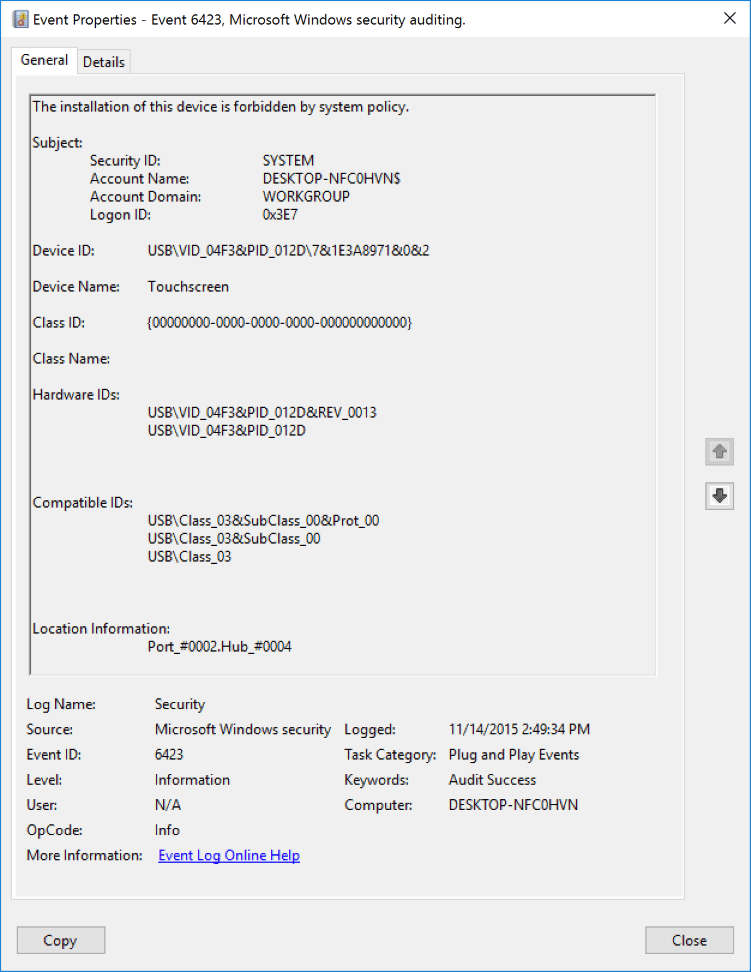Click logged date 11/14/2015 2:49:34 PM
751x972 pixels.
[x=519, y=730]
